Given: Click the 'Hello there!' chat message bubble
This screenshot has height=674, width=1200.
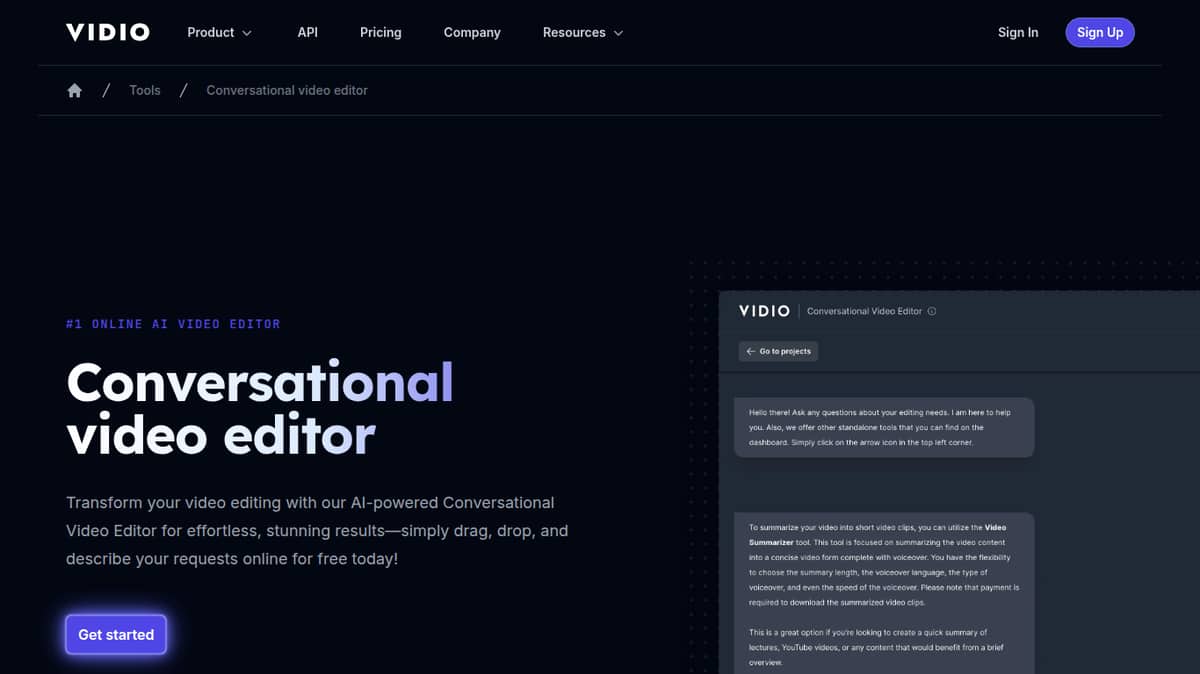Looking at the screenshot, I should [884, 427].
